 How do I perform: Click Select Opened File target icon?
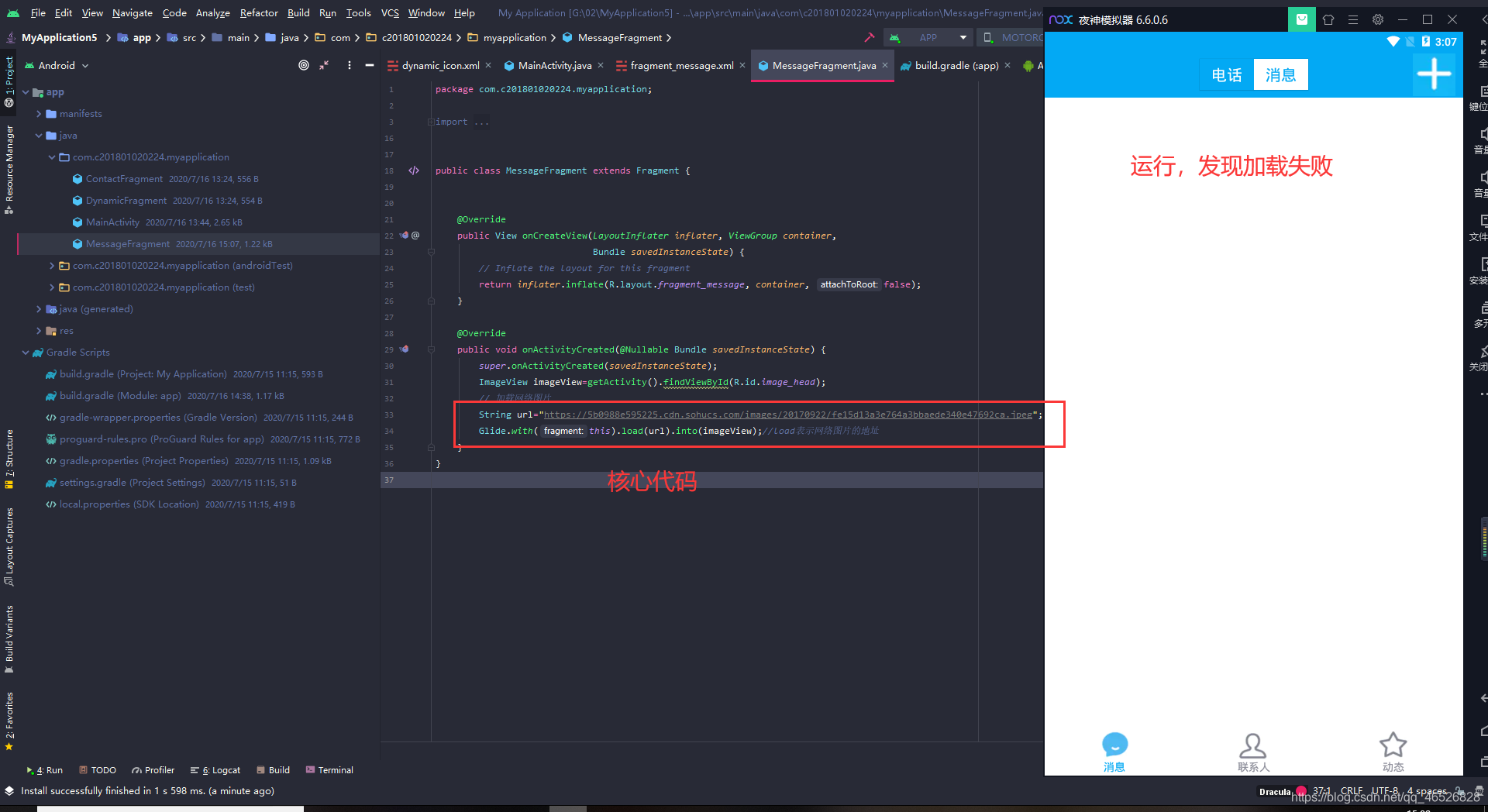(304, 65)
